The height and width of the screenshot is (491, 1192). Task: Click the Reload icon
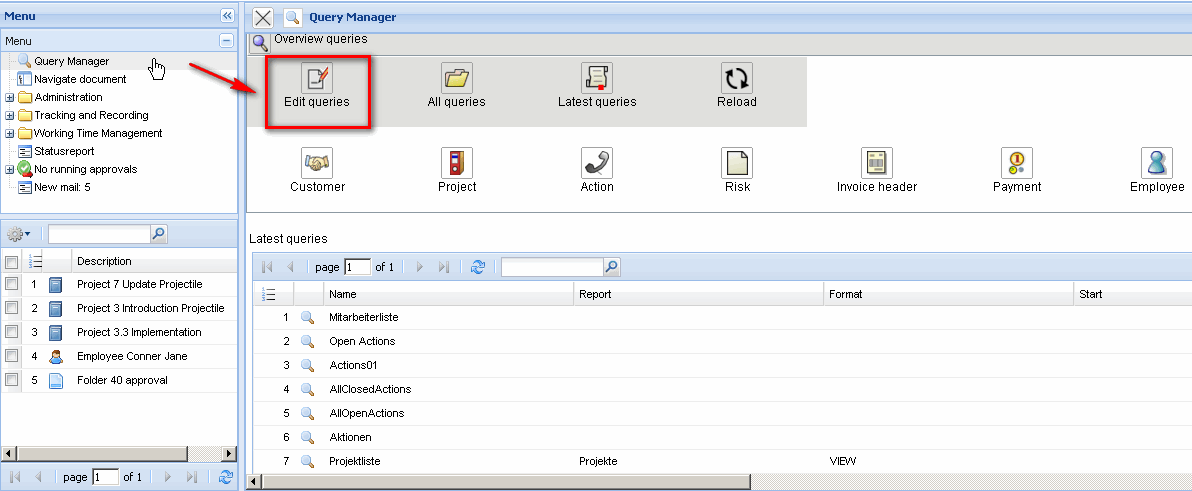coord(736,79)
